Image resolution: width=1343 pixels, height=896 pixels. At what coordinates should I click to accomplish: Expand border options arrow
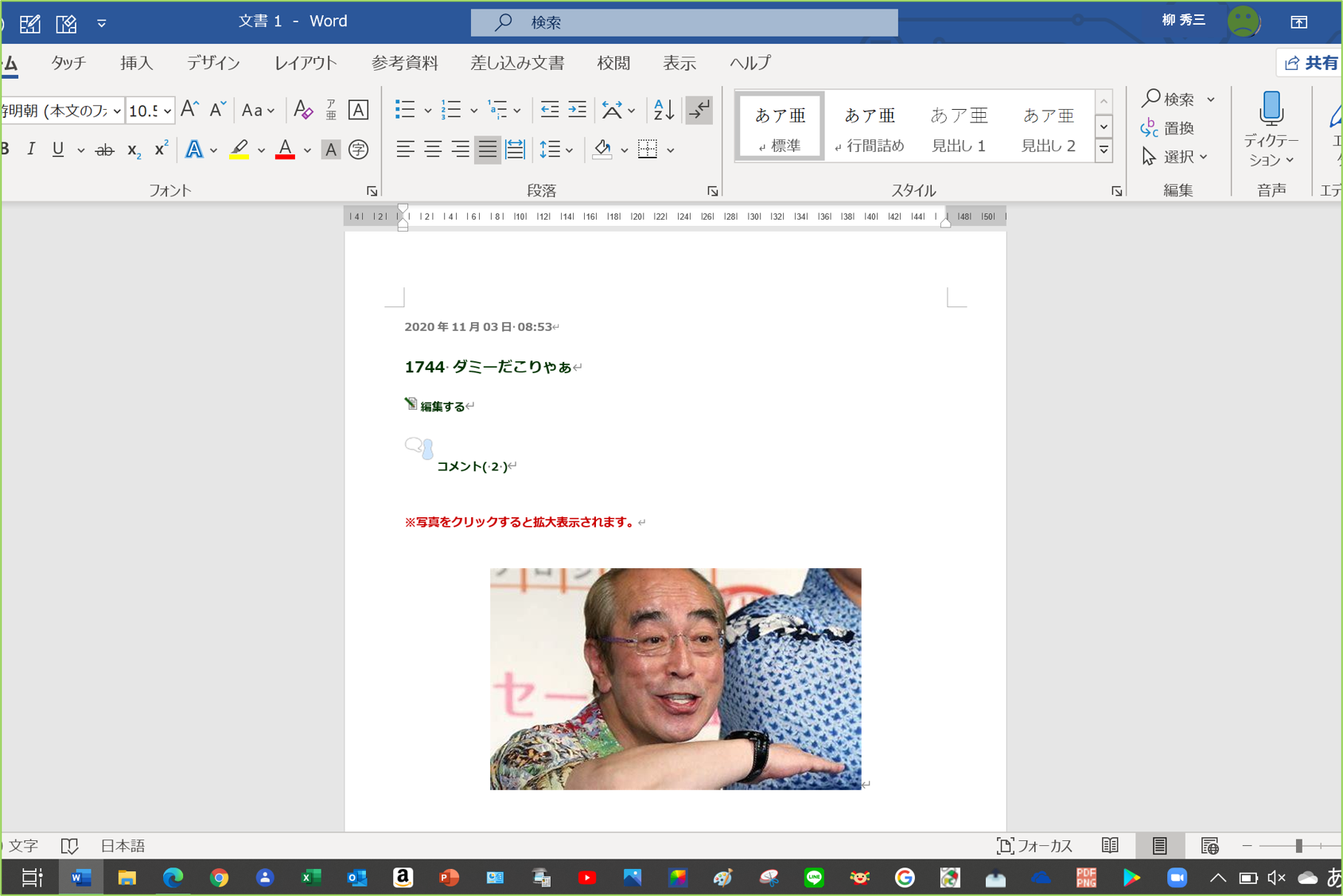tap(671, 150)
